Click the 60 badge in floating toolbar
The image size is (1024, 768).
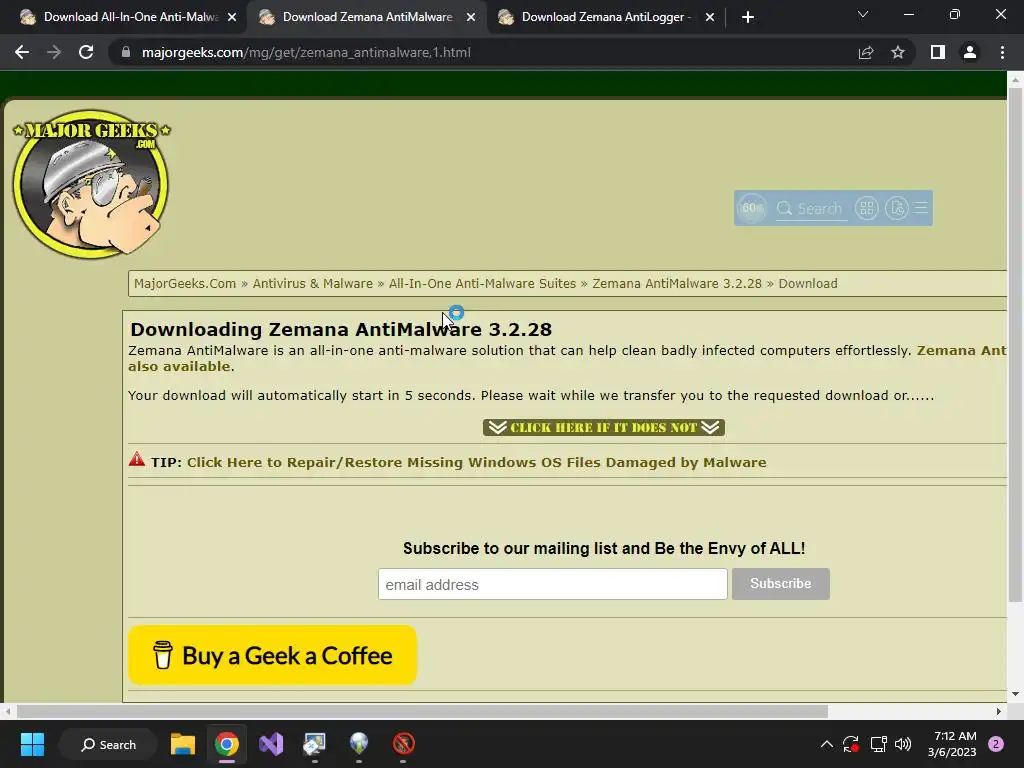tap(752, 208)
